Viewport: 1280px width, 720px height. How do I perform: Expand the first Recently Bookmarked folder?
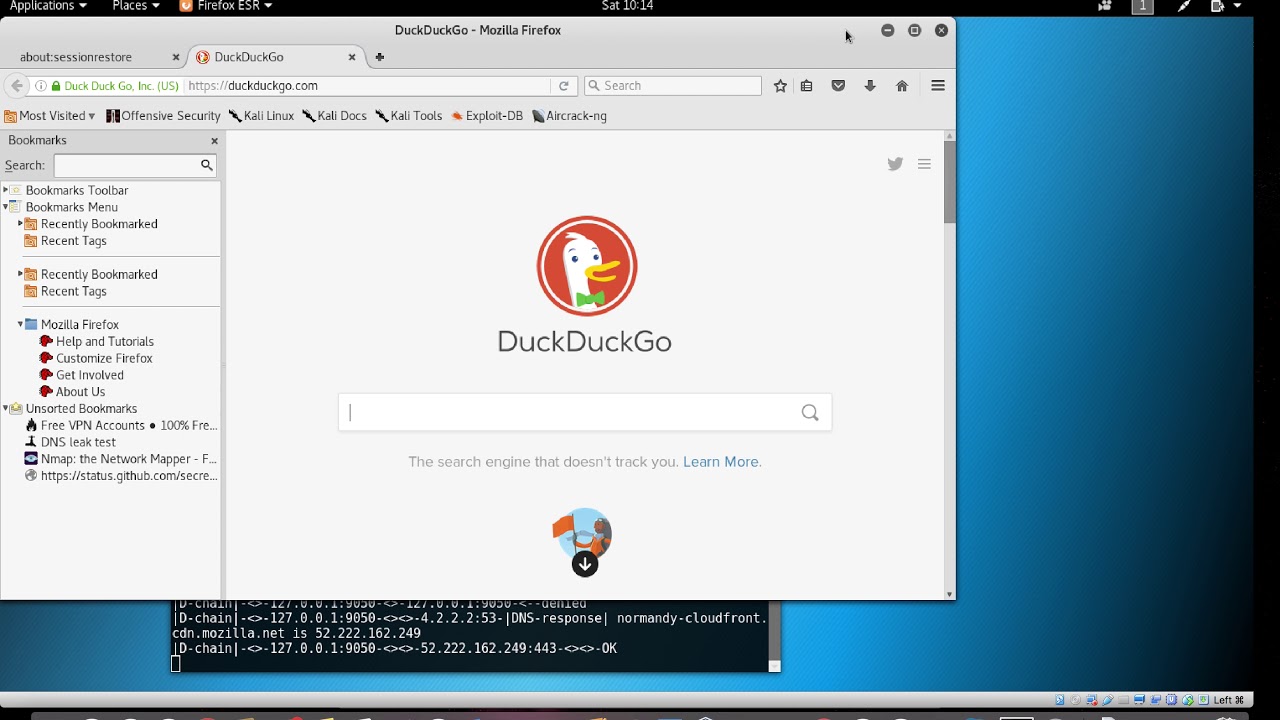[x=20, y=224]
